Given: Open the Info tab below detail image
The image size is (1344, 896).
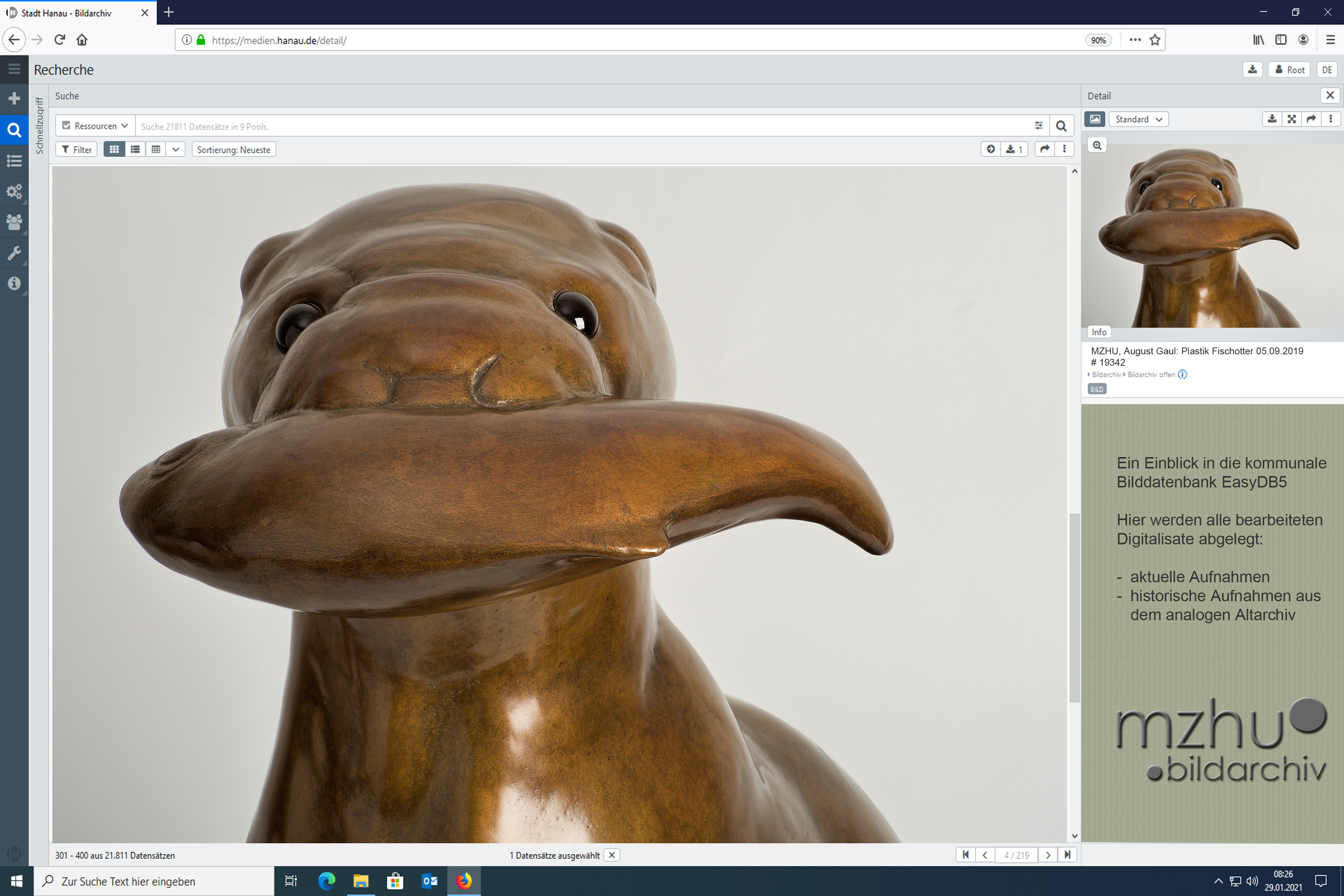Looking at the screenshot, I should (1098, 332).
